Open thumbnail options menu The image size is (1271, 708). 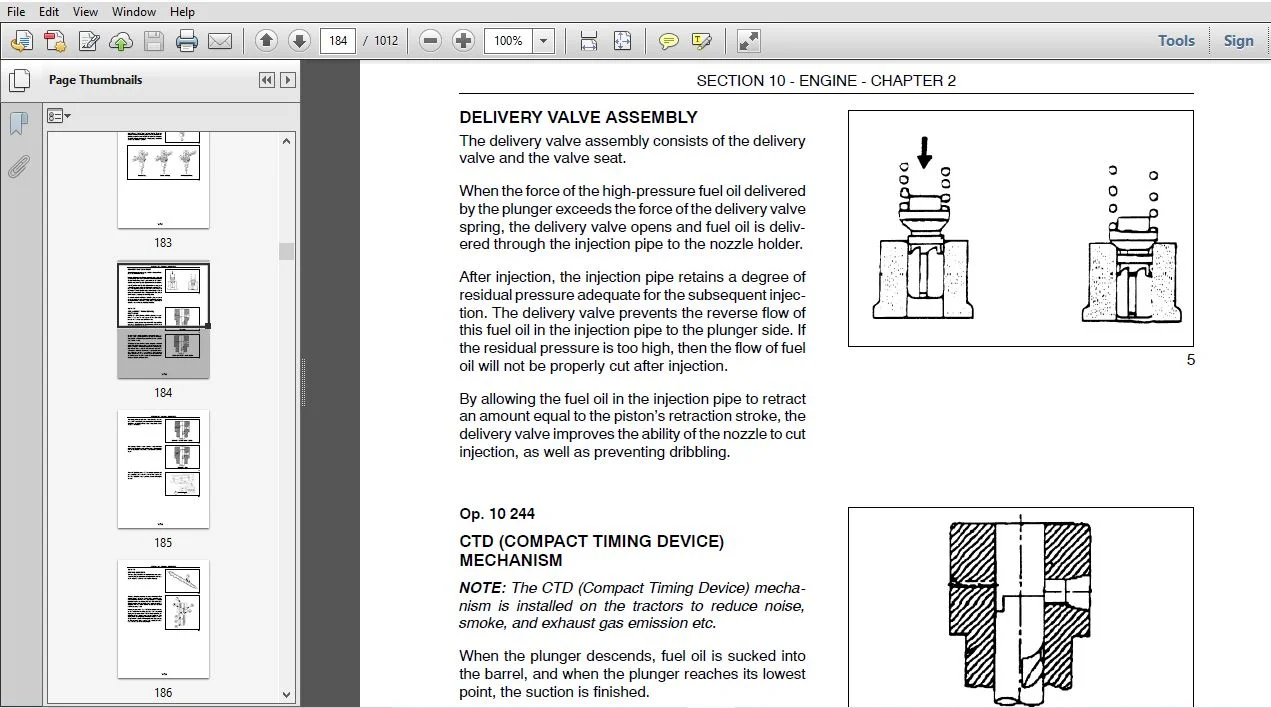click(59, 116)
